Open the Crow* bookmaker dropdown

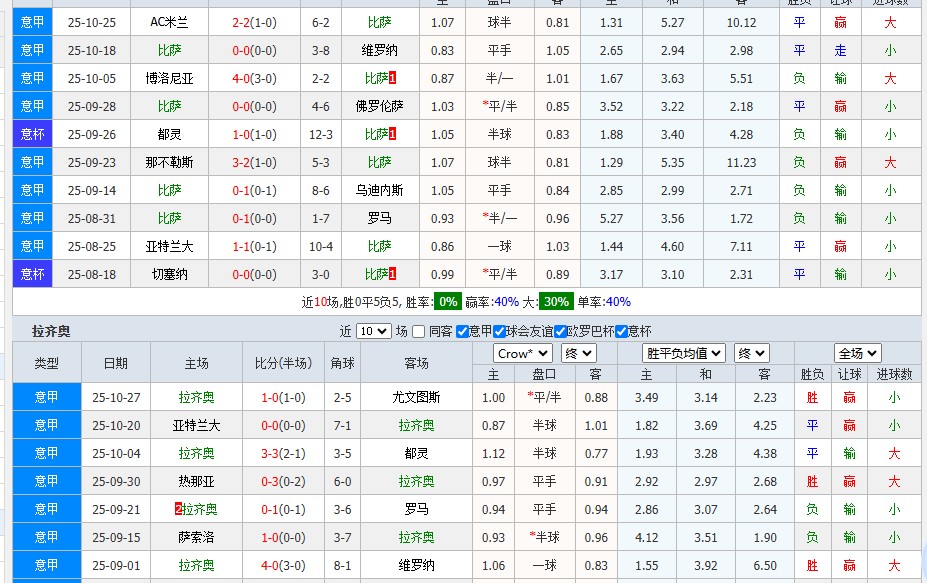[524, 354]
